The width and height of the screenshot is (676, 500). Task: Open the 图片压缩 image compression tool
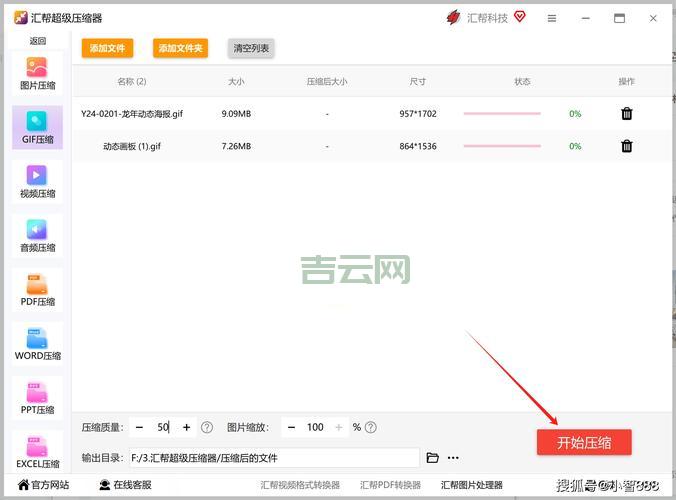click(38, 73)
